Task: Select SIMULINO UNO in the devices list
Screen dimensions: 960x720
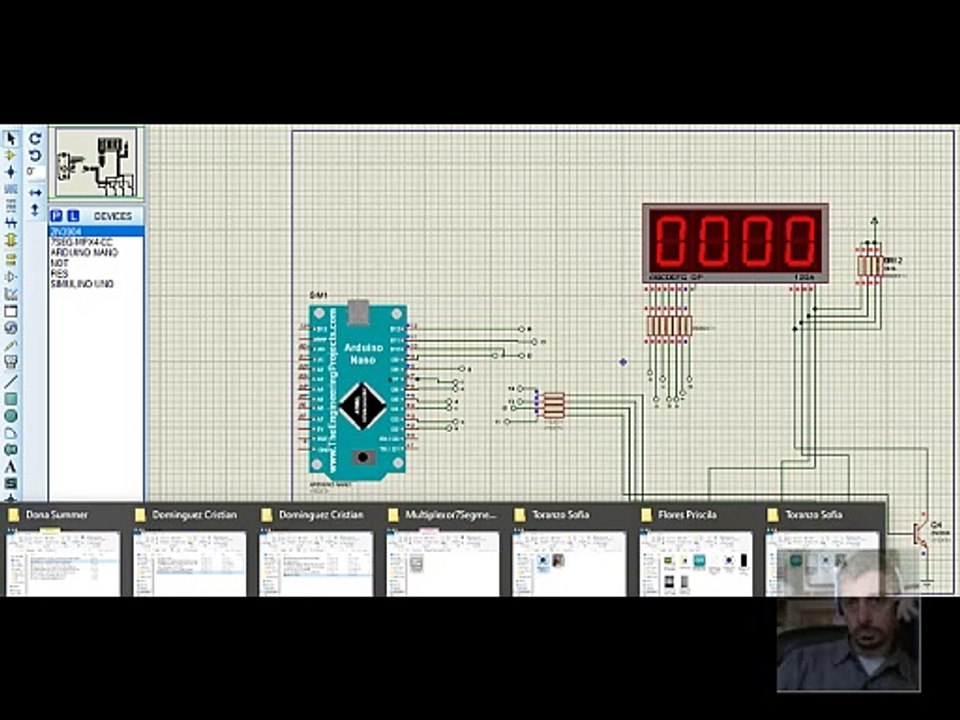Action: pos(96,283)
